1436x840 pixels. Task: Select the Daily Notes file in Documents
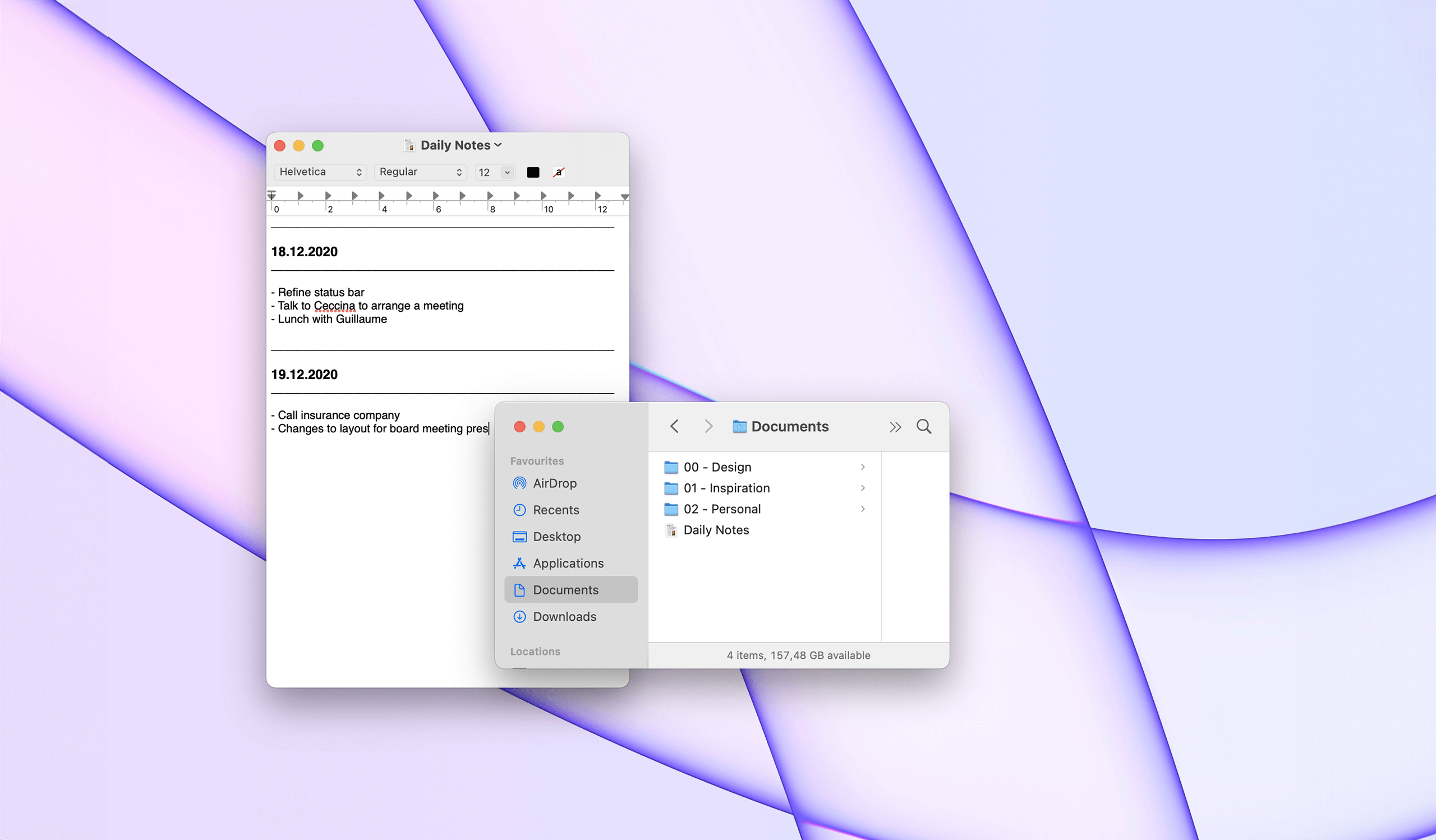coord(716,530)
